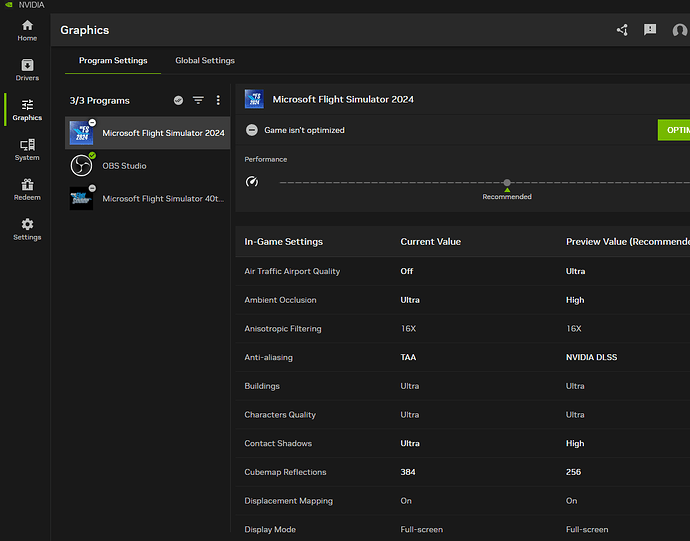690x541 pixels.
Task: Open the programs list filter icon
Action: 198,100
